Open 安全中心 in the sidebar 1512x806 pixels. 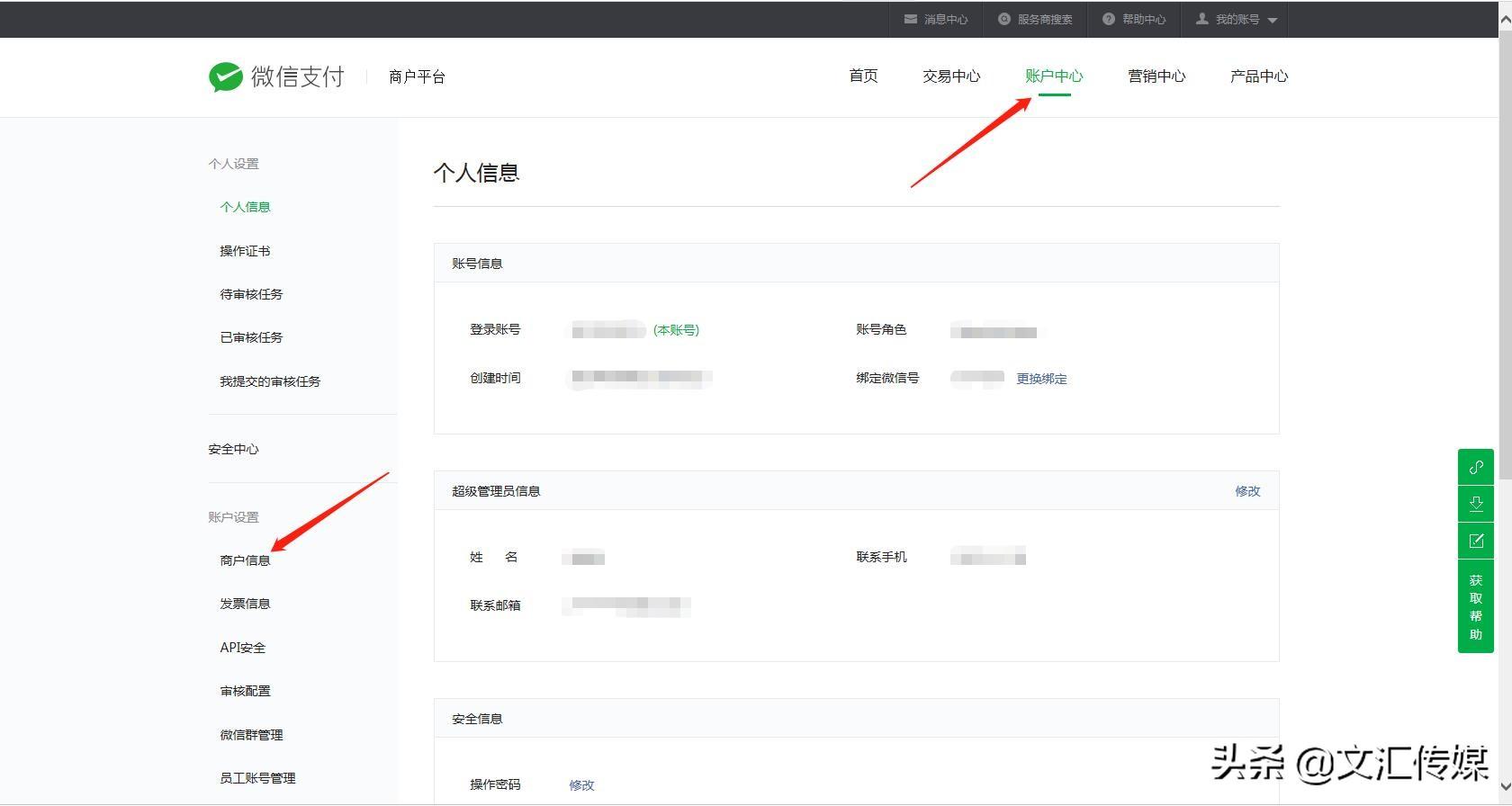point(233,449)
